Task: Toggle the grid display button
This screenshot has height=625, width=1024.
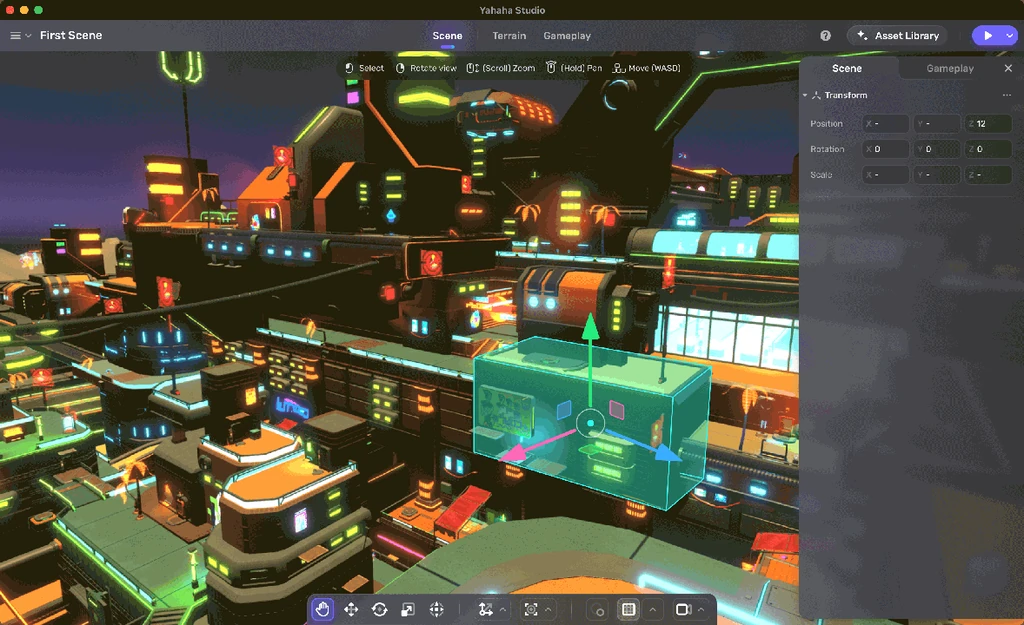Action: pos(628,609)
